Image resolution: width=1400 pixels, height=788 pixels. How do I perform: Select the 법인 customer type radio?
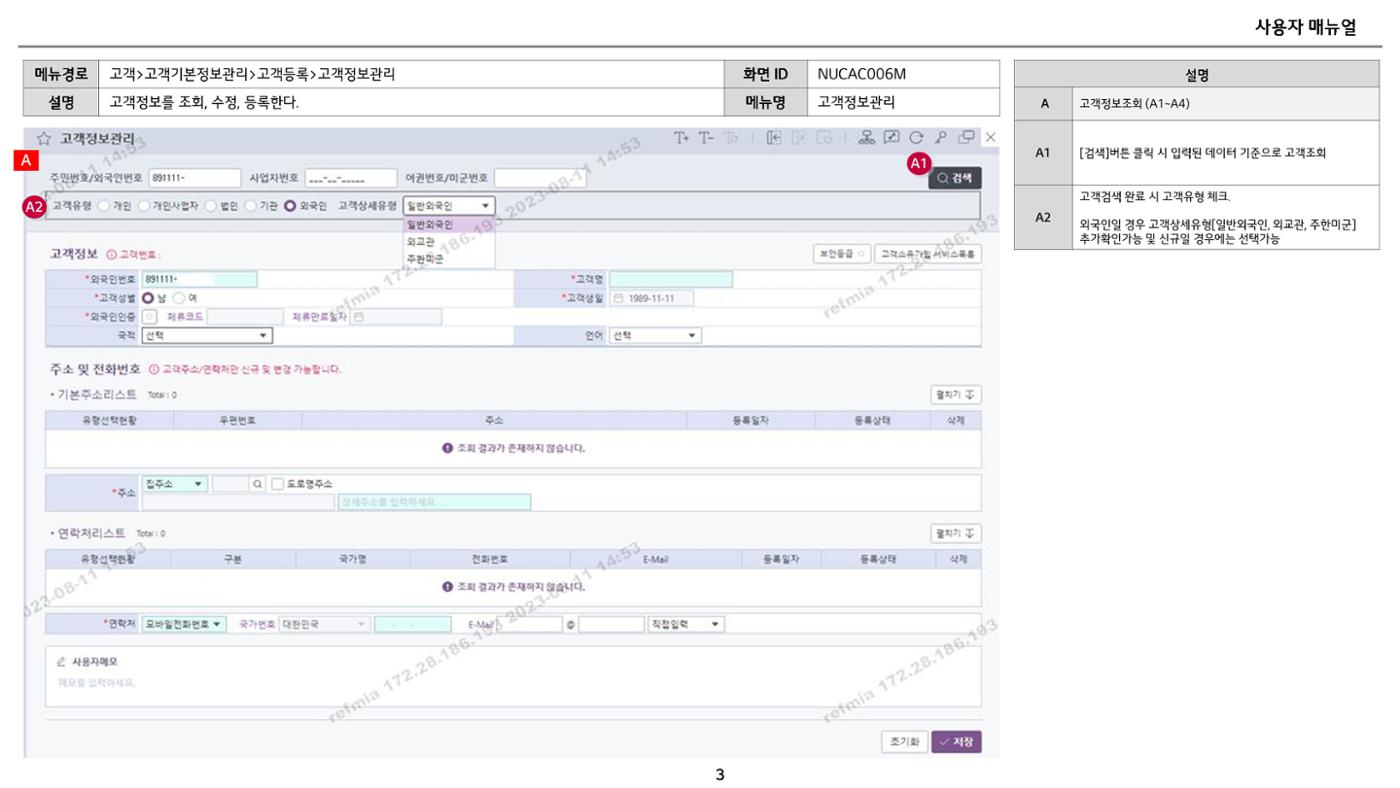click(210, 206)
